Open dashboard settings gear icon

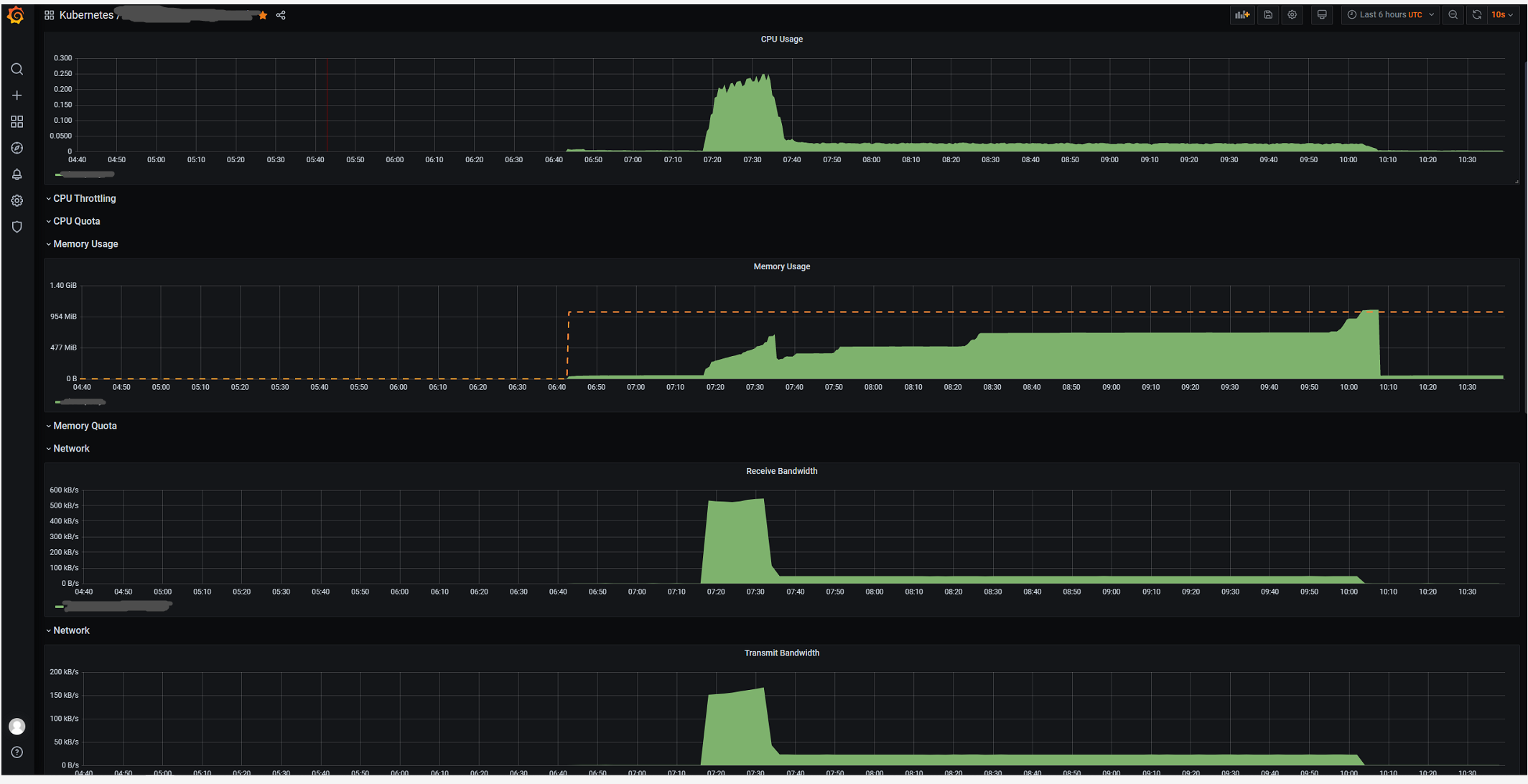pos(1292,14)
